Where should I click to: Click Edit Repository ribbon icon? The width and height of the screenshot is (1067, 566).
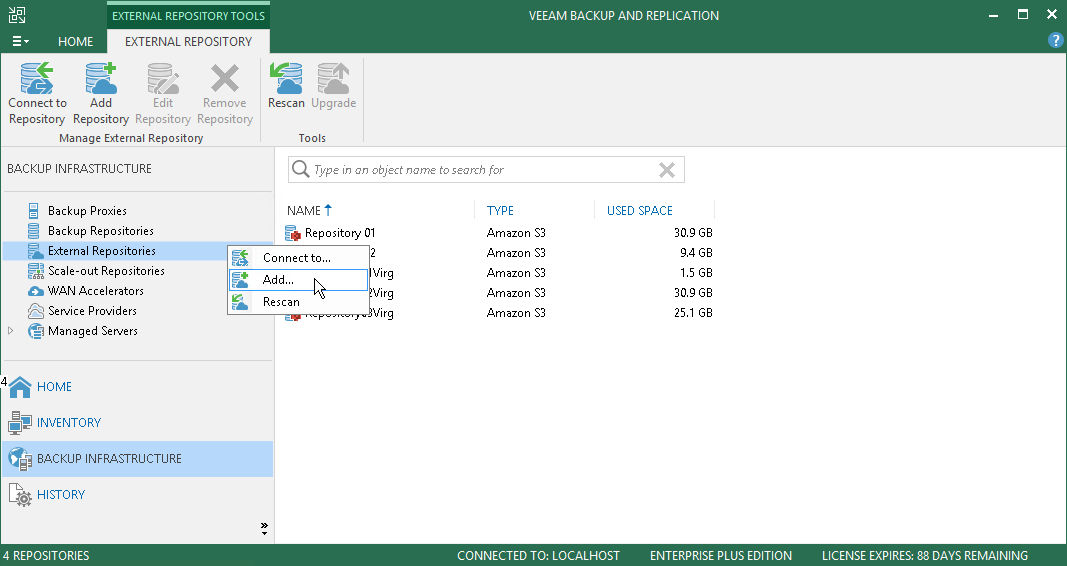coord(163,78)
